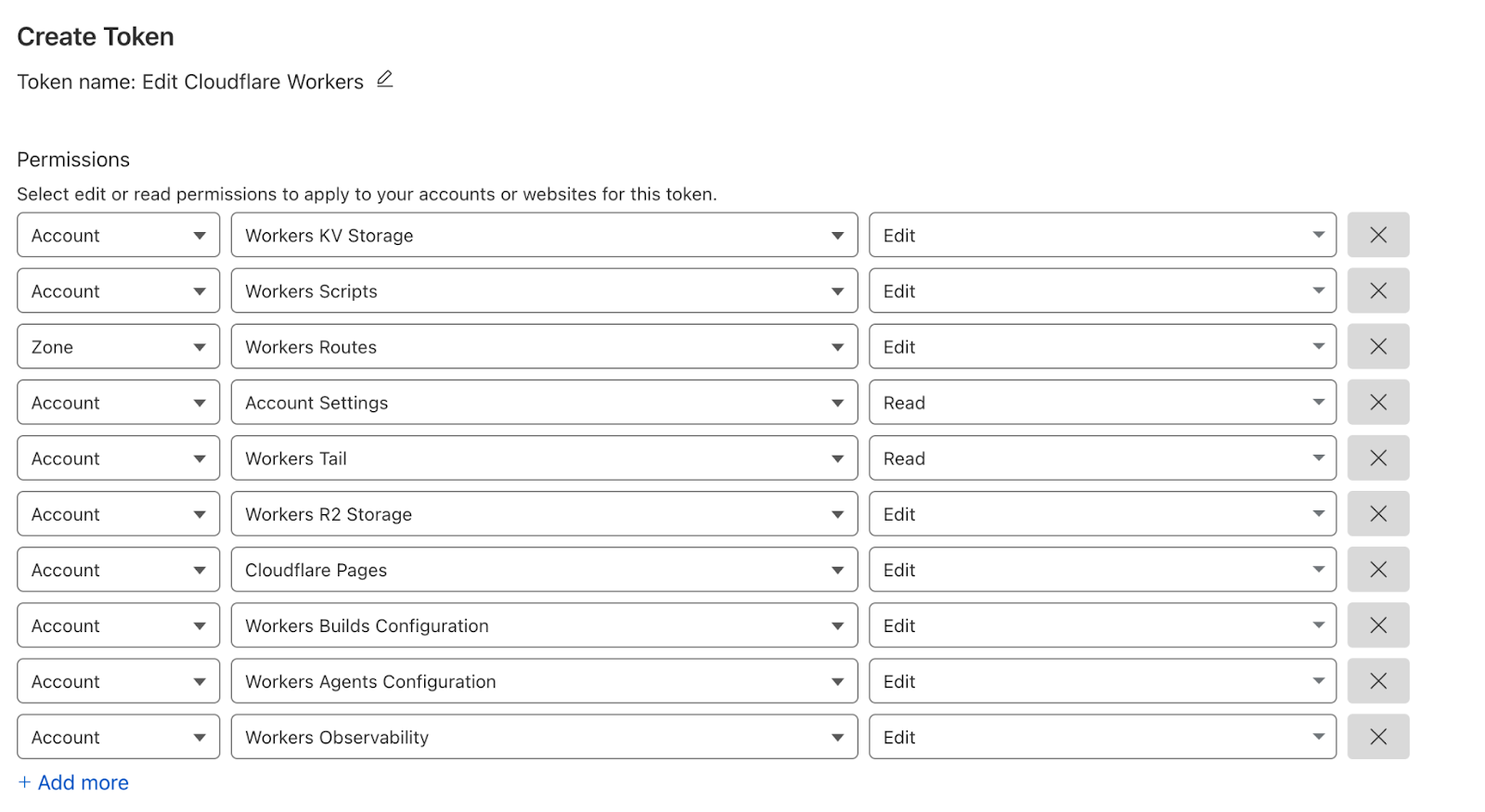Delete the Workers Scripts permission row
This screenshot has height=812, width=1485.
tap(1377, 290)
